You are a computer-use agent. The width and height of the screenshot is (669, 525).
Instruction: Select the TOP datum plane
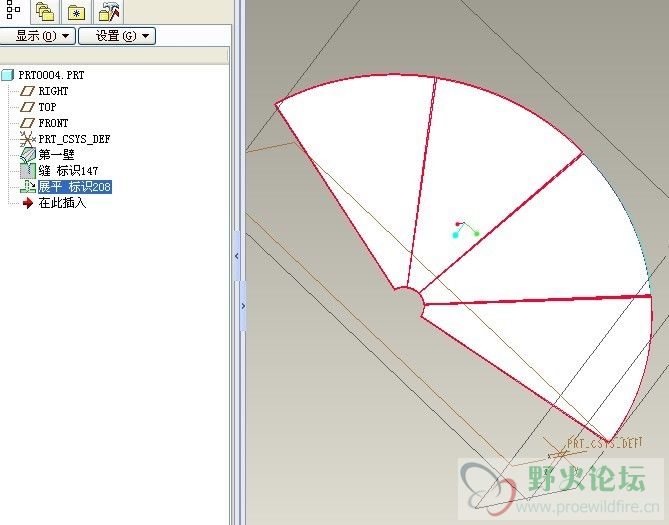[x=47, y=107]
